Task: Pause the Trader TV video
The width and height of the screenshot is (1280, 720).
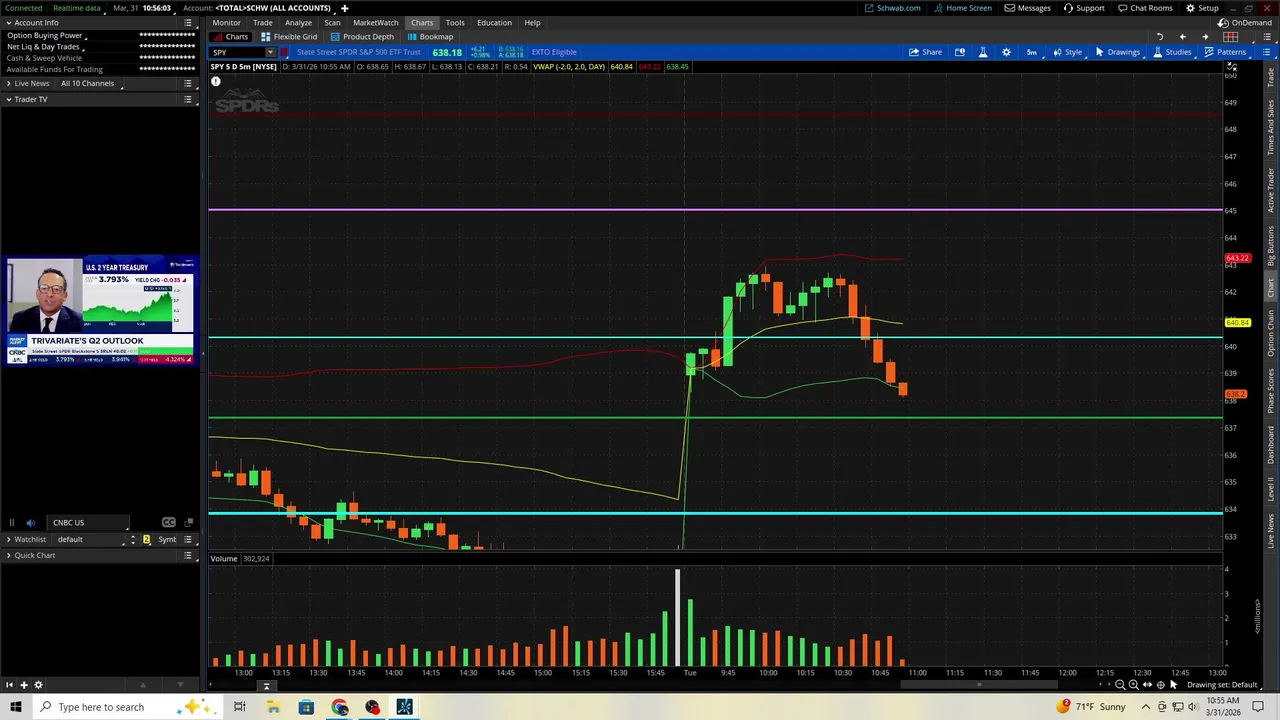Action: (12, 522)
